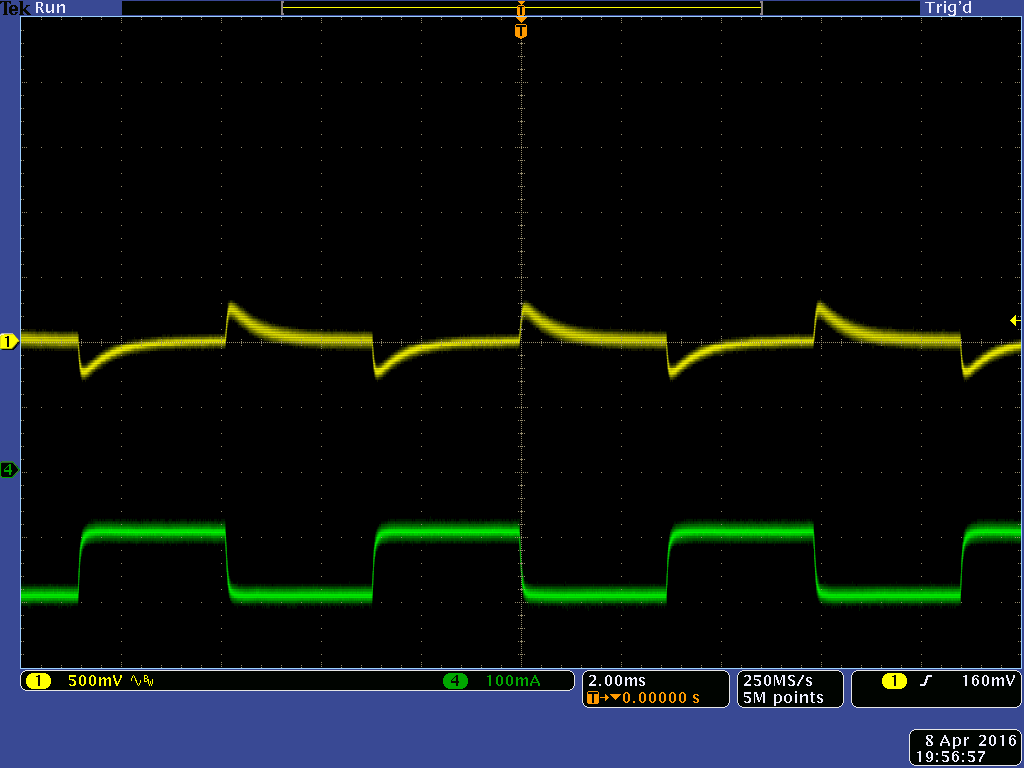This screenshot has height=768, width=1024.
Task: Click the rising edge trigger slope symbol
Action: (925, 681)
